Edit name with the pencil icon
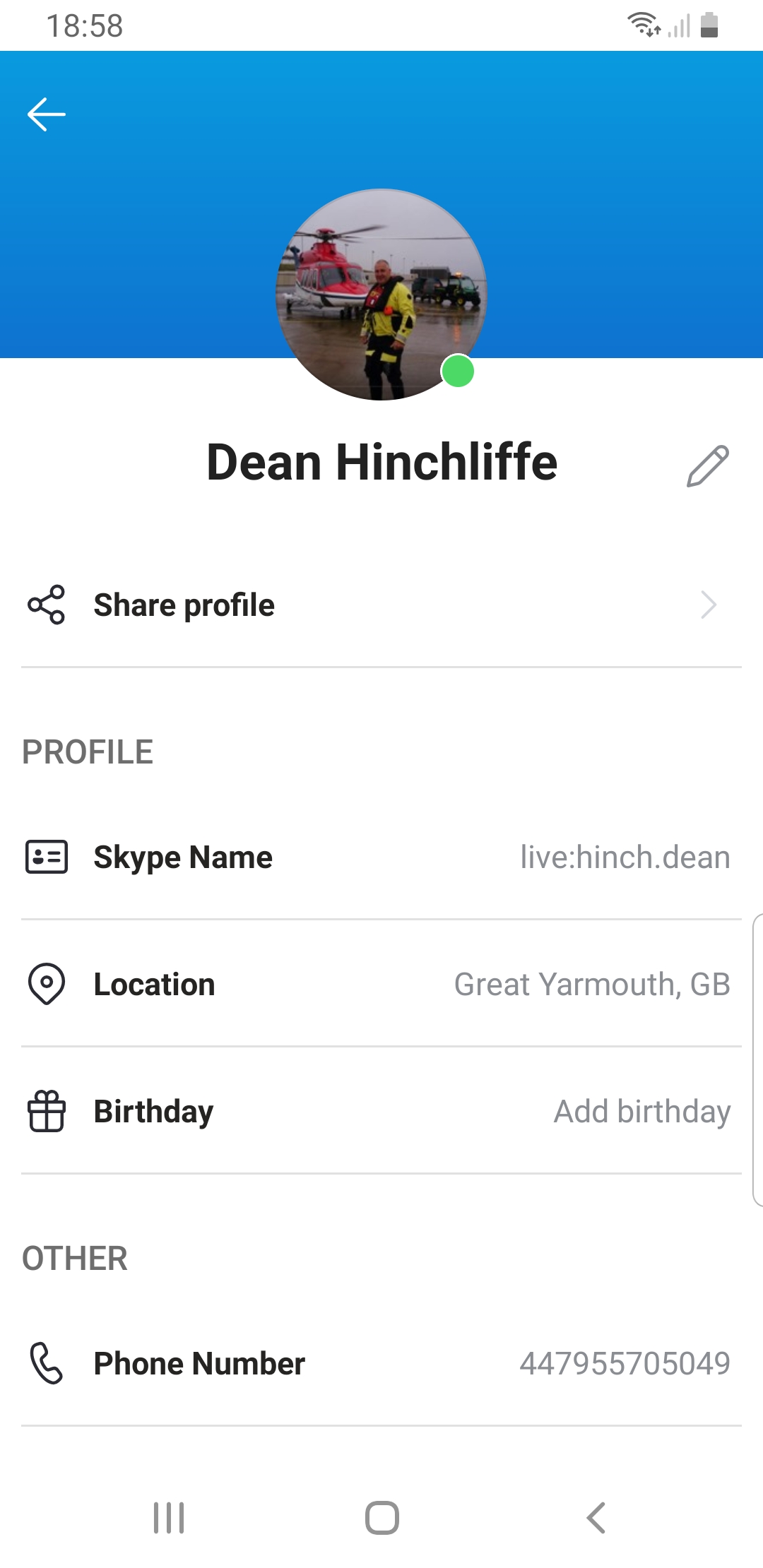The image size is (763, 1568). click(707, 465)
